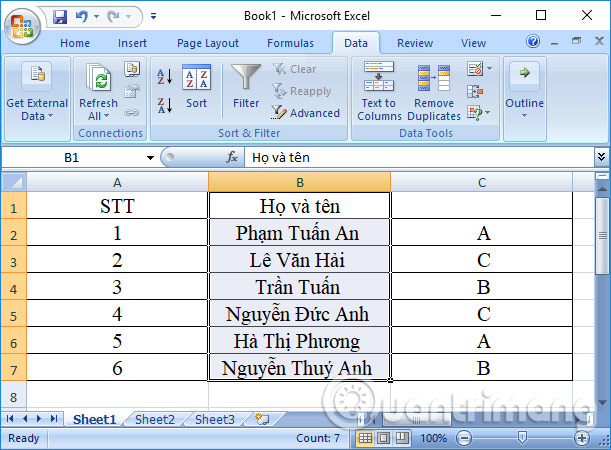This screenshot has width=611, height=450.
Task: Undo the last action
Action: [x=82, y=16]
